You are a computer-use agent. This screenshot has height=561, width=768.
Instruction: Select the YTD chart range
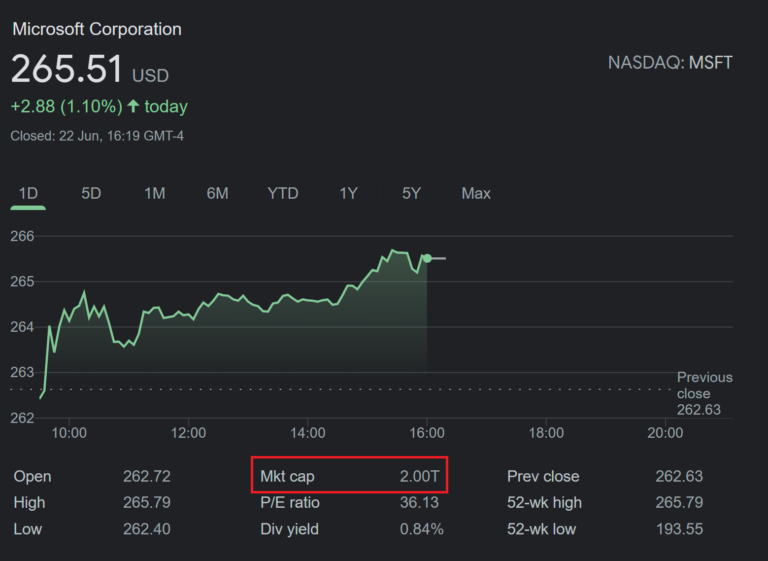(283, 193)
